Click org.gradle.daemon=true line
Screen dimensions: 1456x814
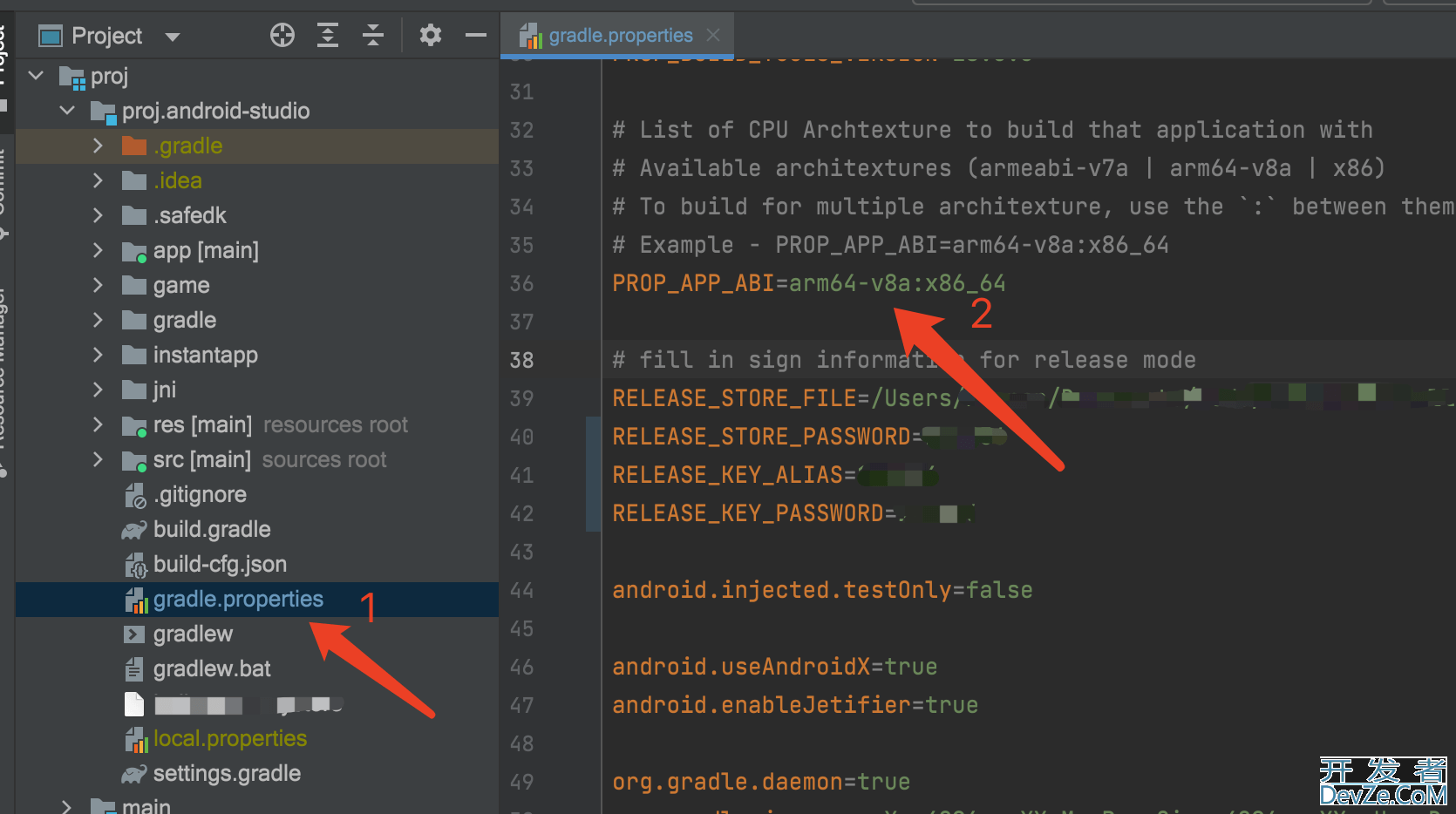(761, 782)
